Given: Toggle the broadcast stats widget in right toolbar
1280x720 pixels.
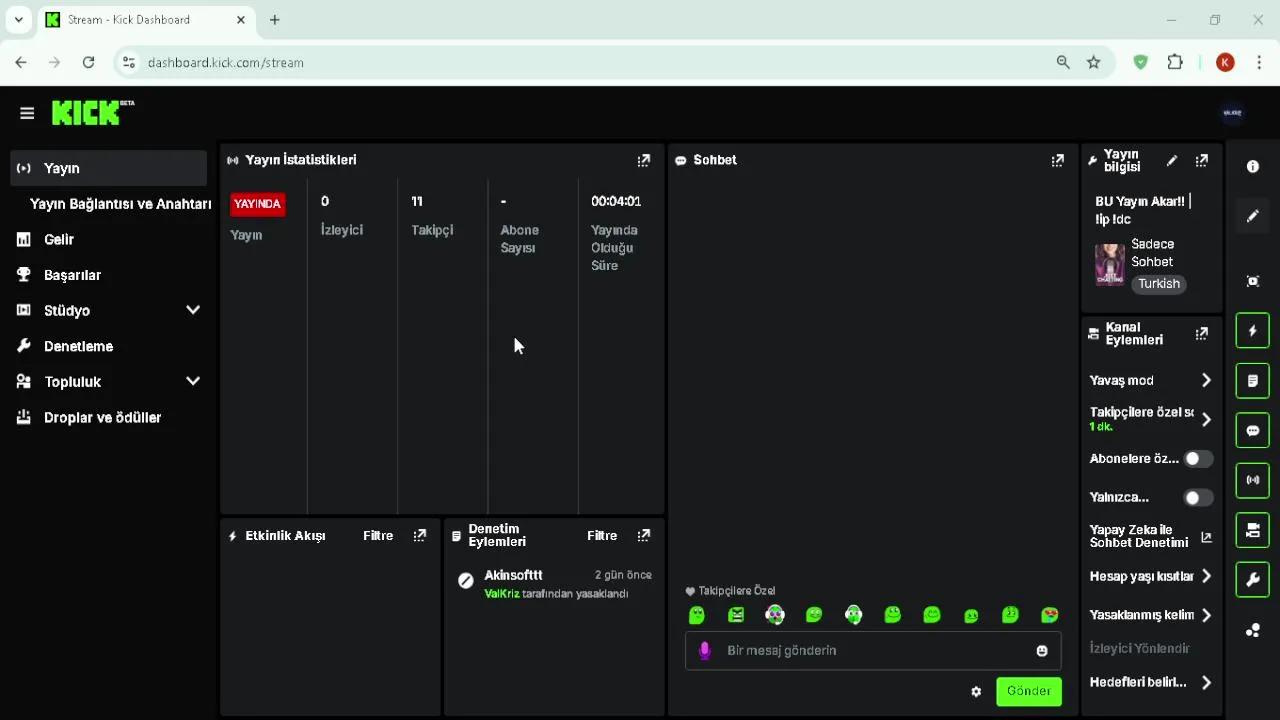Looking at the screenshot, I should pos(1253,480).
